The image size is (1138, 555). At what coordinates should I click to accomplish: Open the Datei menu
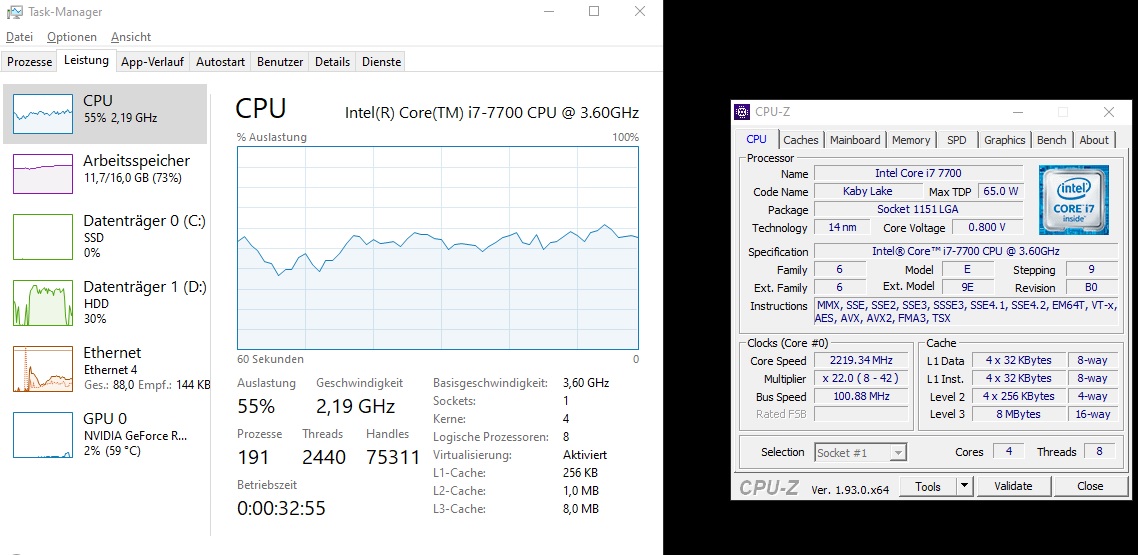(20, 36)
